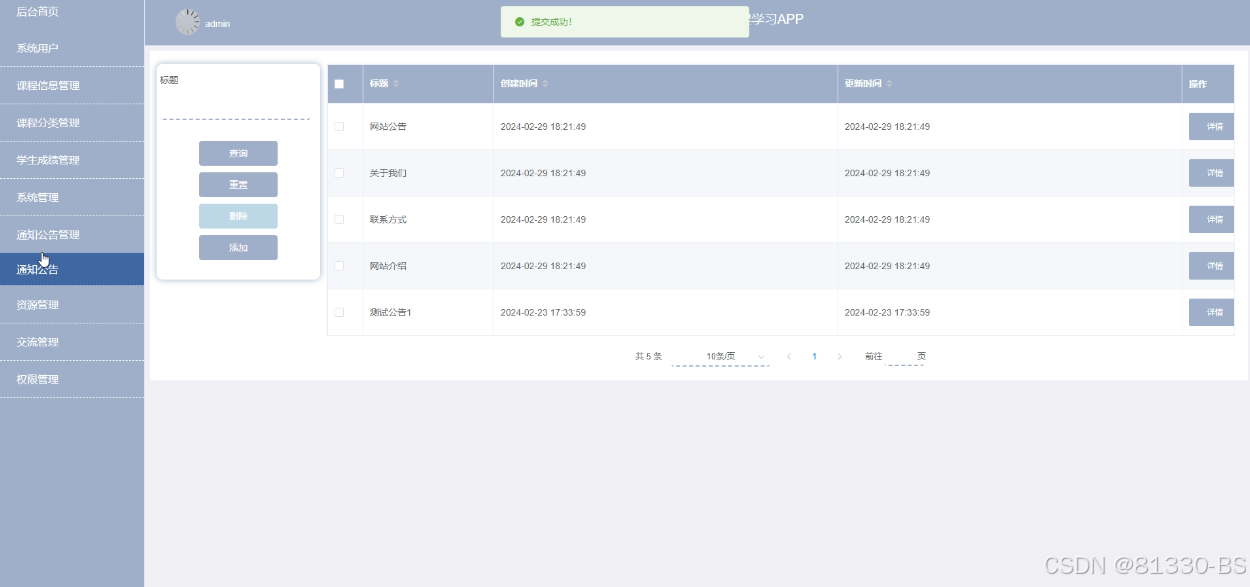Expand 课程分类管理 sidebar menu
1250x587 pixels.
point(72,123)
